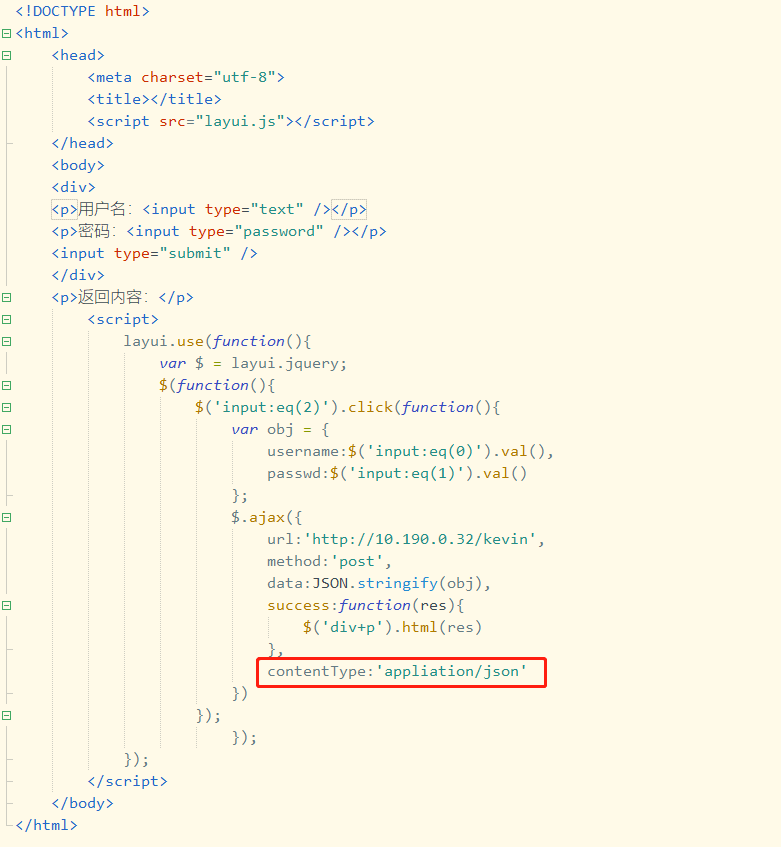781x847 pixels.
Task: Click the script src="layui.js" line
Action: (231, 122)
